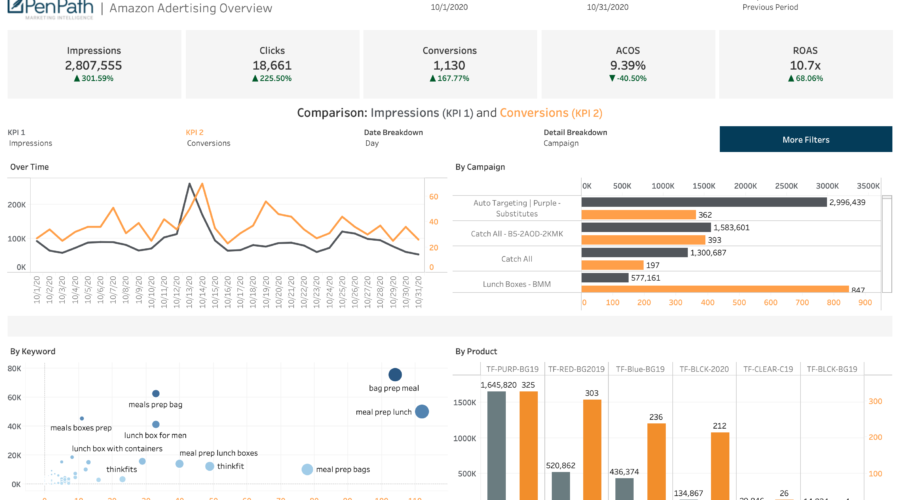Click the TF-Blue-BG19 product header
Image resolution: width=900 pixels, height=500 pixels.
[640, 369]
